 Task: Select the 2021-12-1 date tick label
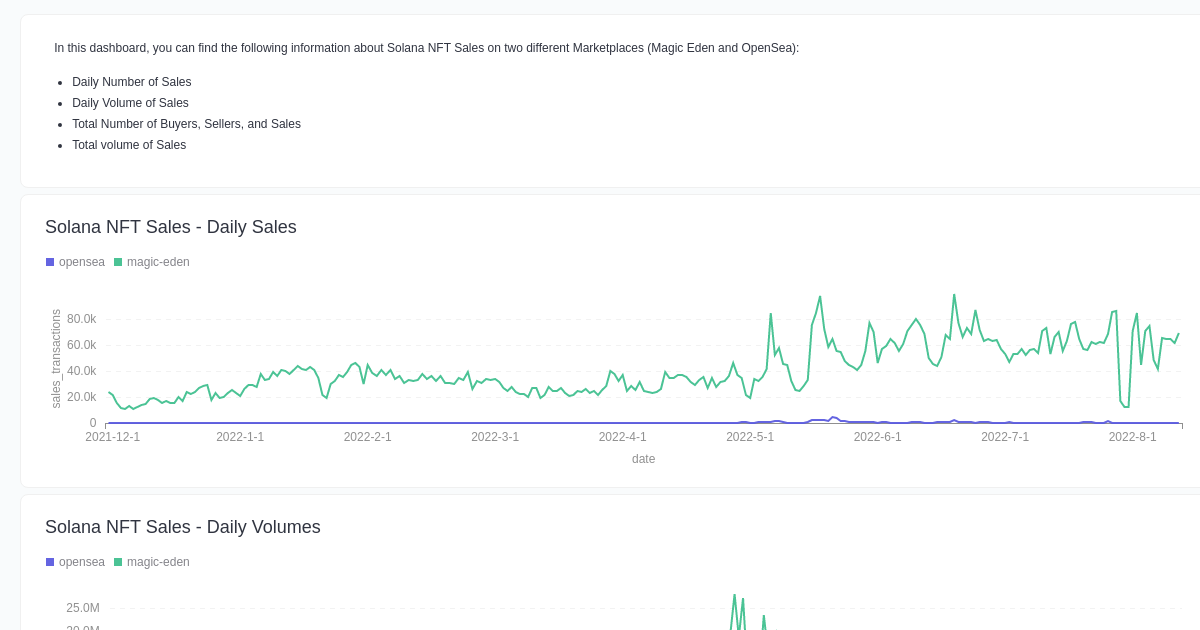113,437
